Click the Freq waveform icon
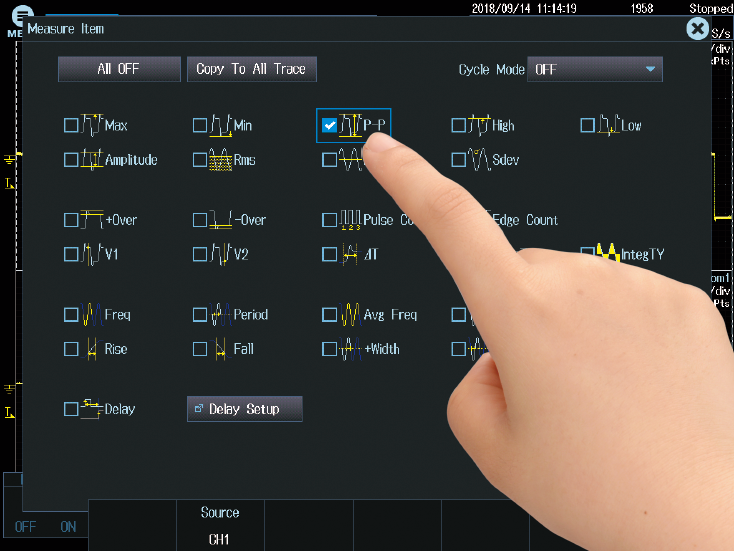Viewport: 734px width, 551px height. pos(92,314)
